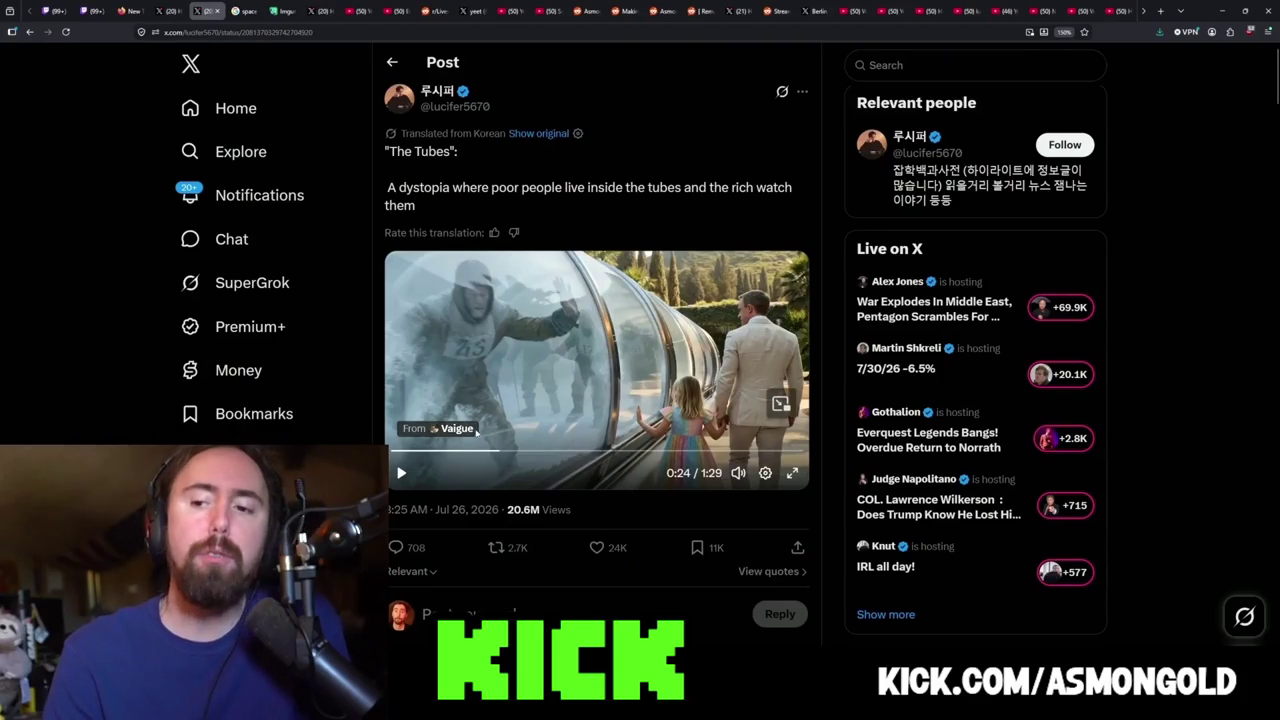Open the browser workspaces icon

12,11
